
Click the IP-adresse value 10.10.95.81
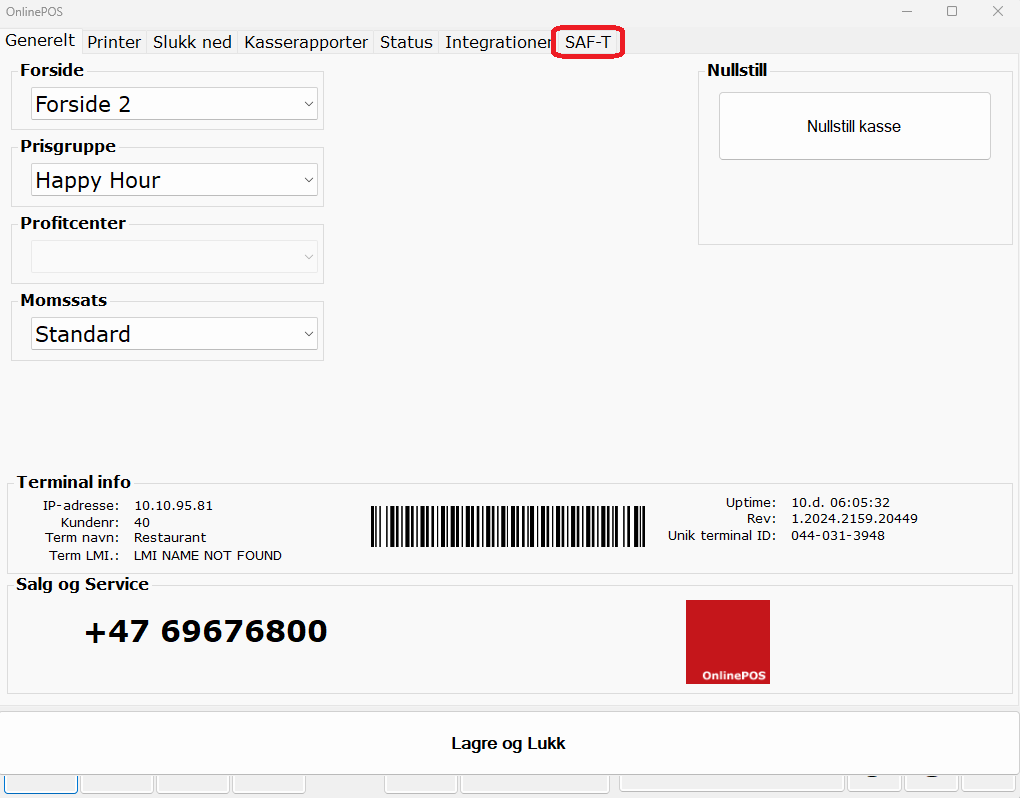[173, 506]
